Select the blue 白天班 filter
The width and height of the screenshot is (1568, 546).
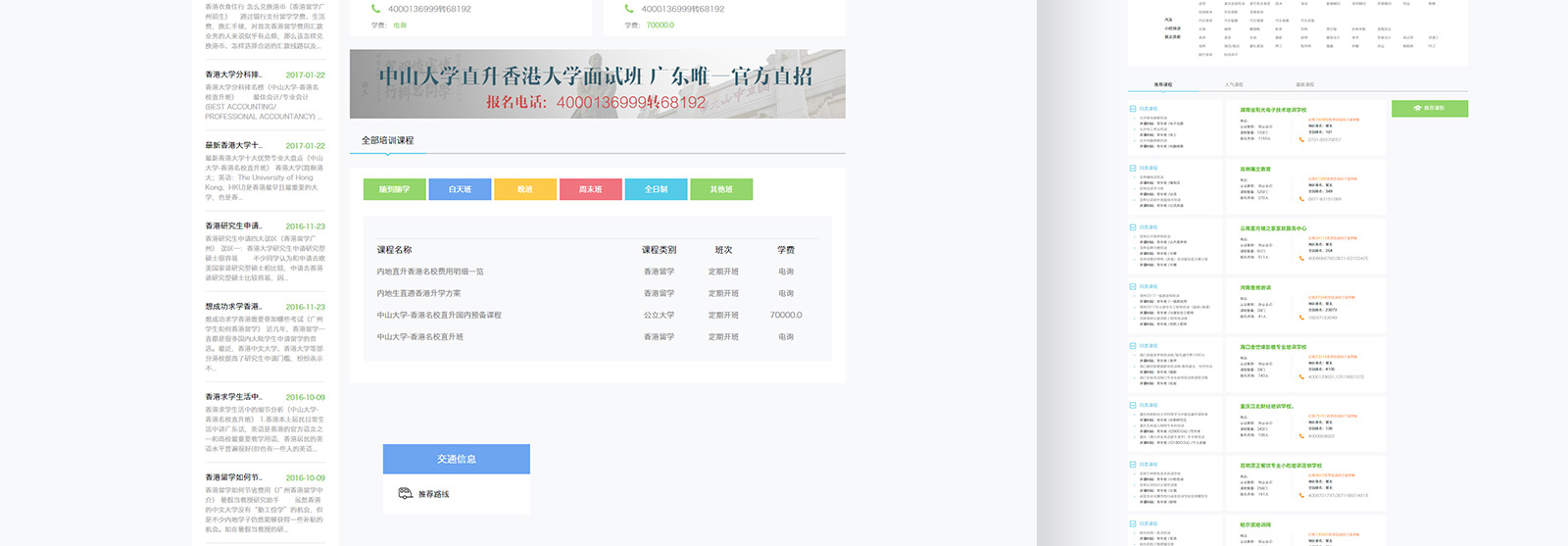pos(460,189)
